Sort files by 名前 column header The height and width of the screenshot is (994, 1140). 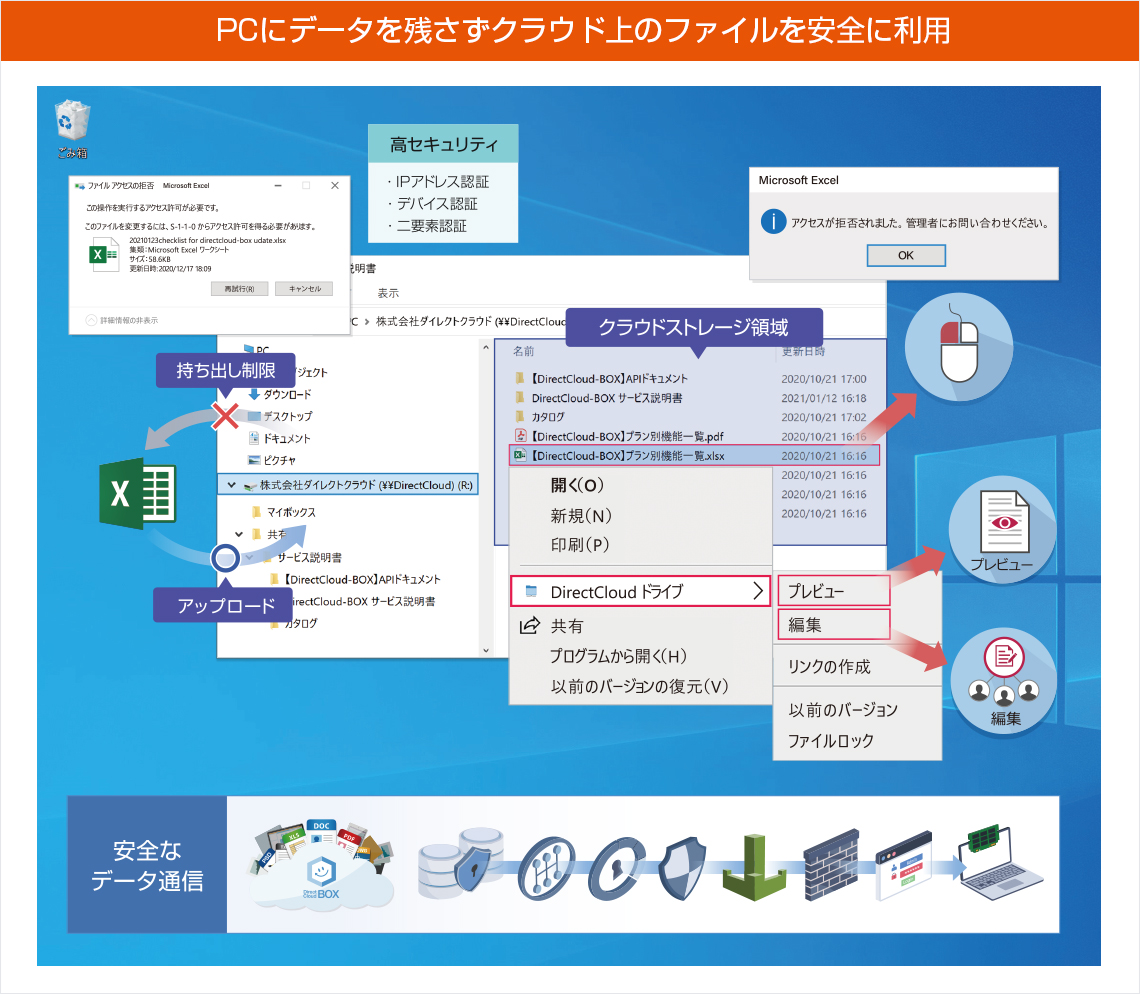click(x=523, y=351)
